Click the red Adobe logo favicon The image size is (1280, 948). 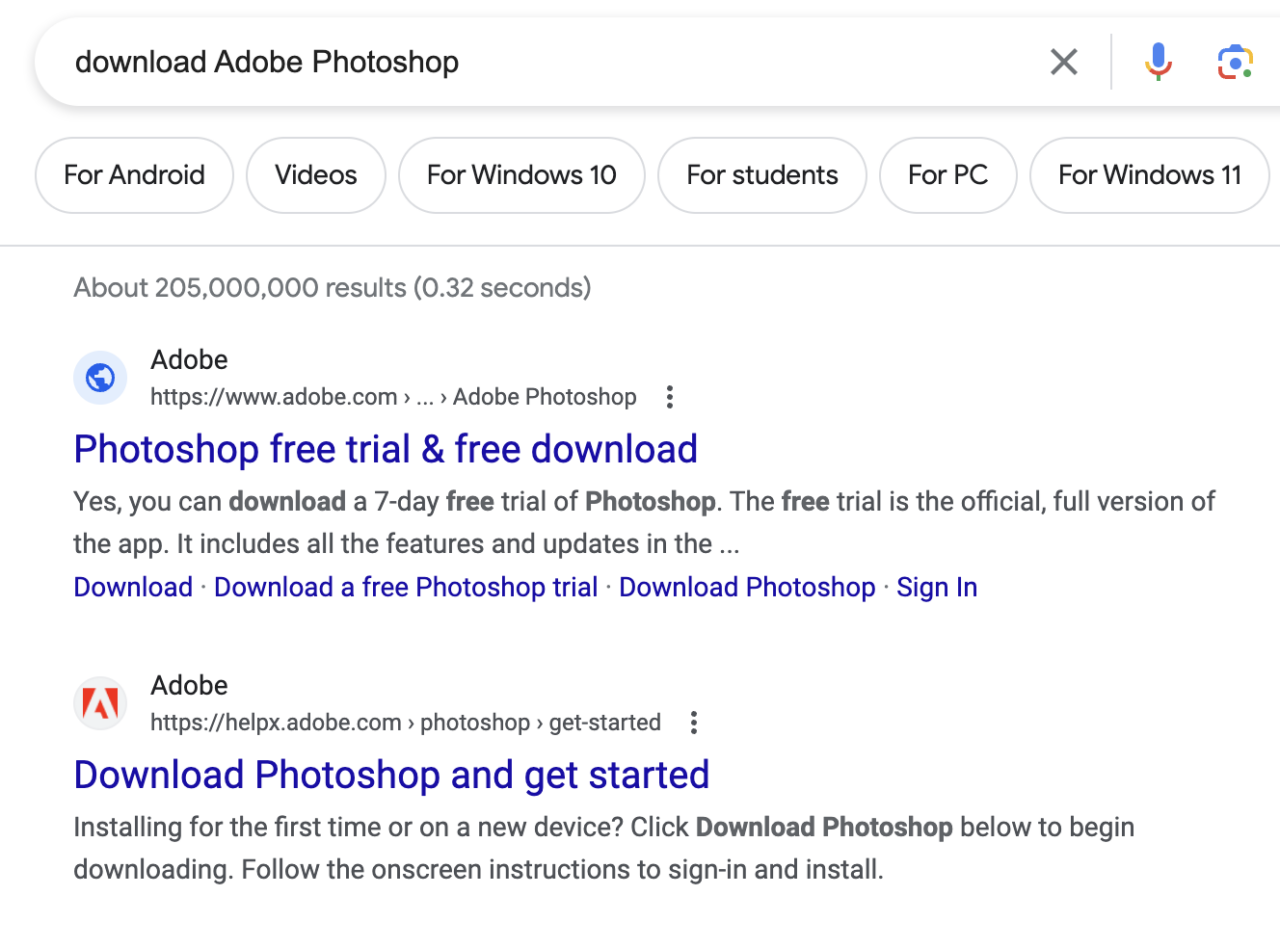coord(100,704)
